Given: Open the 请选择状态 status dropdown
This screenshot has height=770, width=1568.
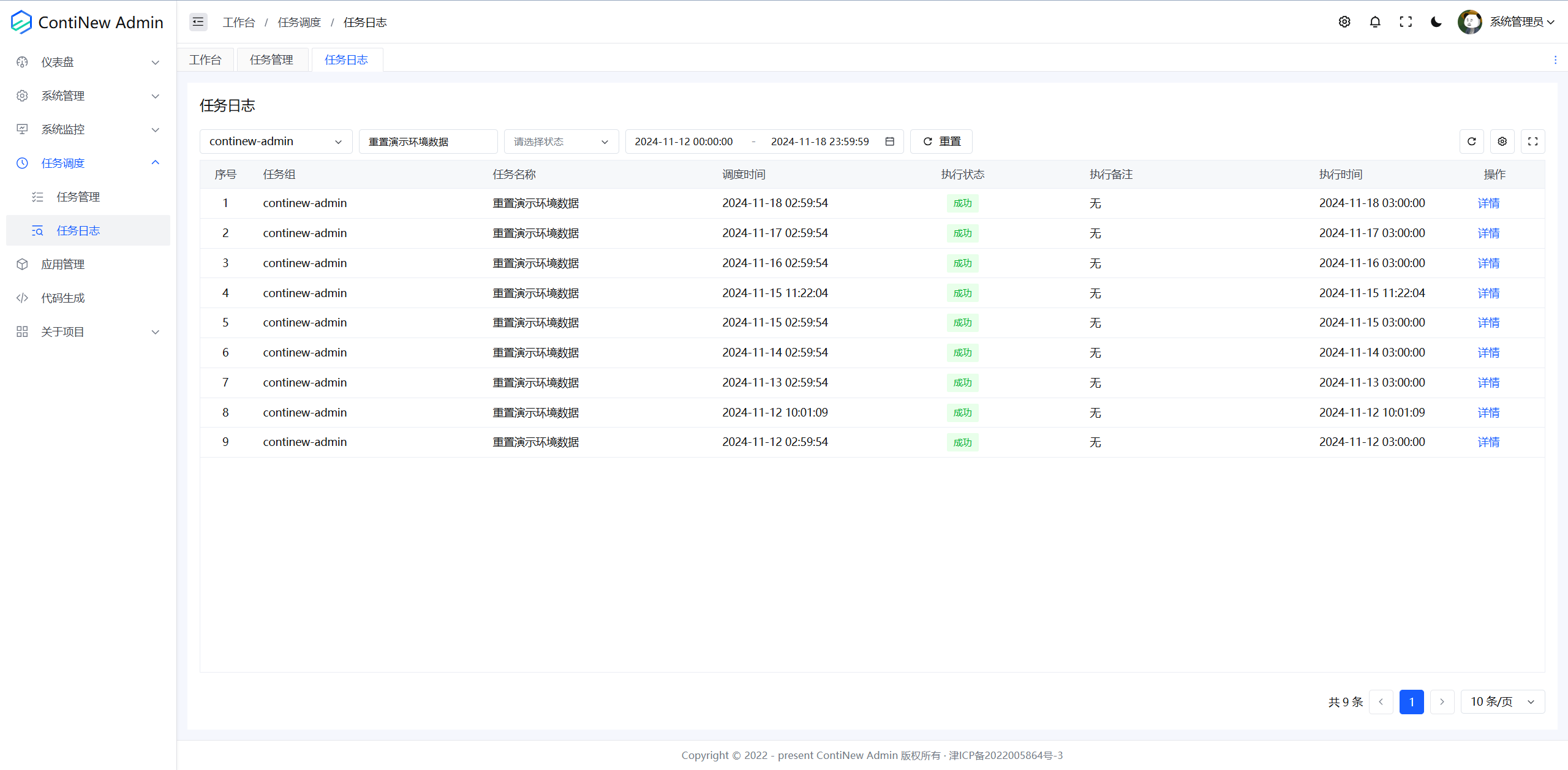Looking at the screenshot, I should 560,142.
